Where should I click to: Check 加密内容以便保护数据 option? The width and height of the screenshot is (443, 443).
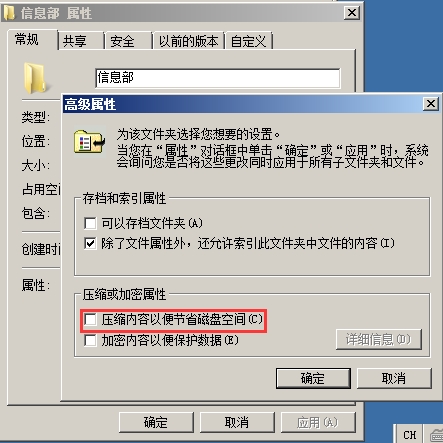tap(90, 340)
